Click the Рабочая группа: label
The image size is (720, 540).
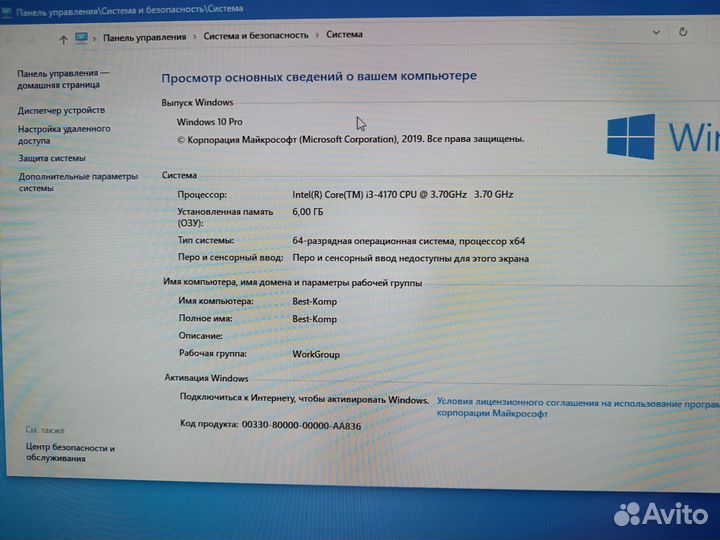tap(213, 354)
